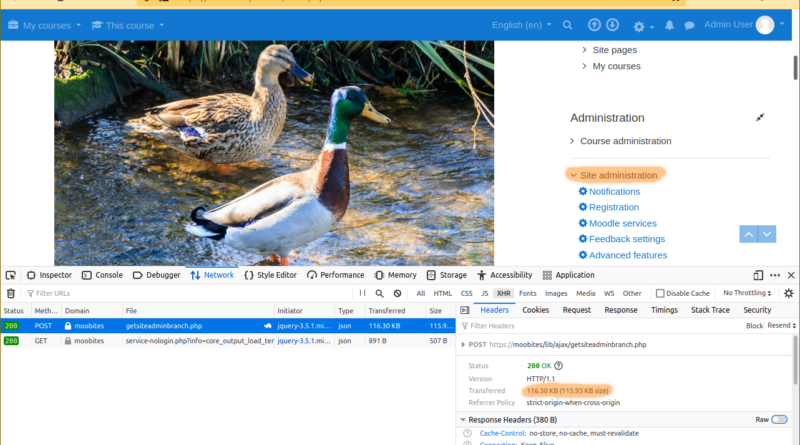The height and width of the screenshot is (445, 800).
Task: Open the gear settings menu in navbar
Action: point(643,26)
